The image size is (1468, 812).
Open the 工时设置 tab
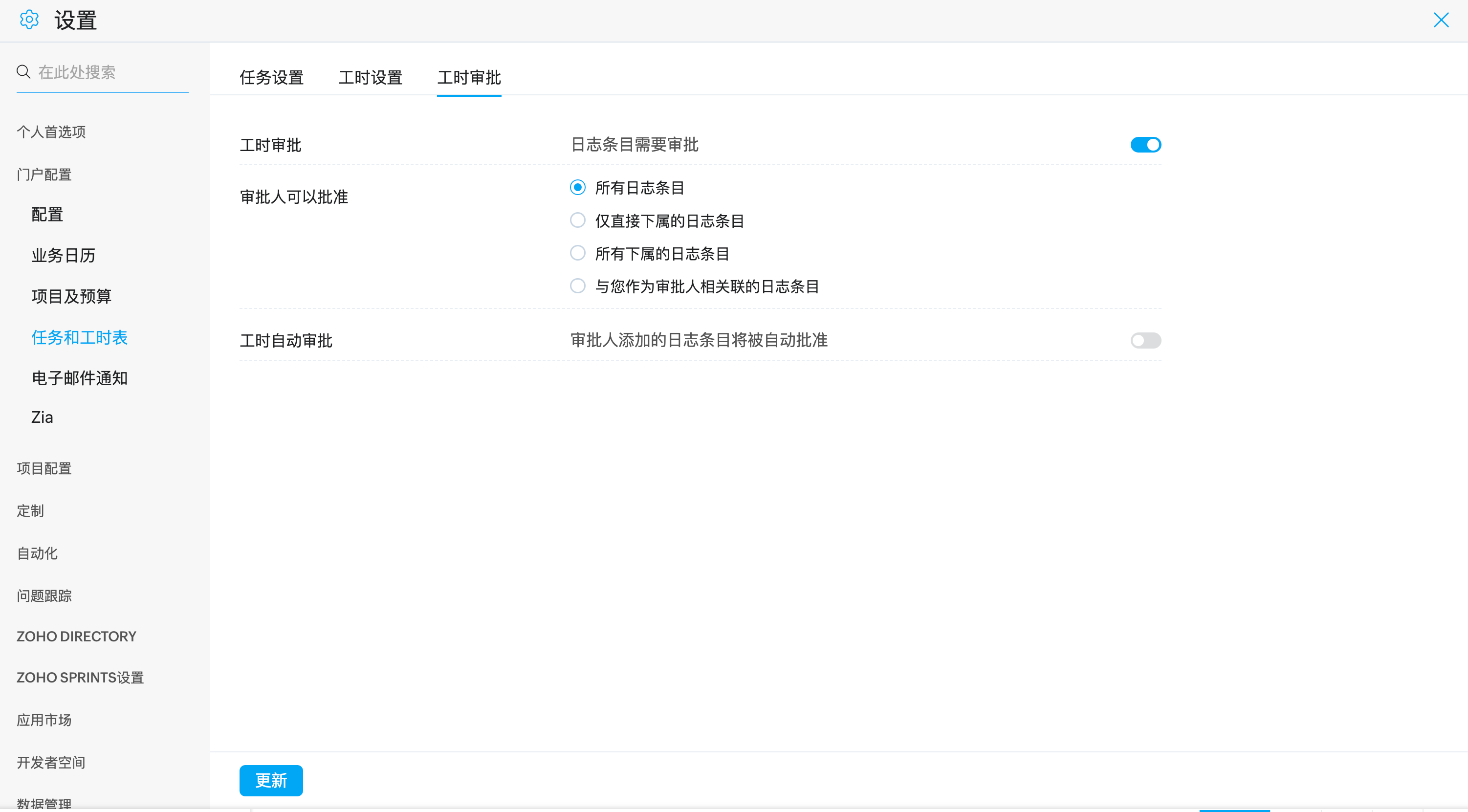click(x=371, y=78)
